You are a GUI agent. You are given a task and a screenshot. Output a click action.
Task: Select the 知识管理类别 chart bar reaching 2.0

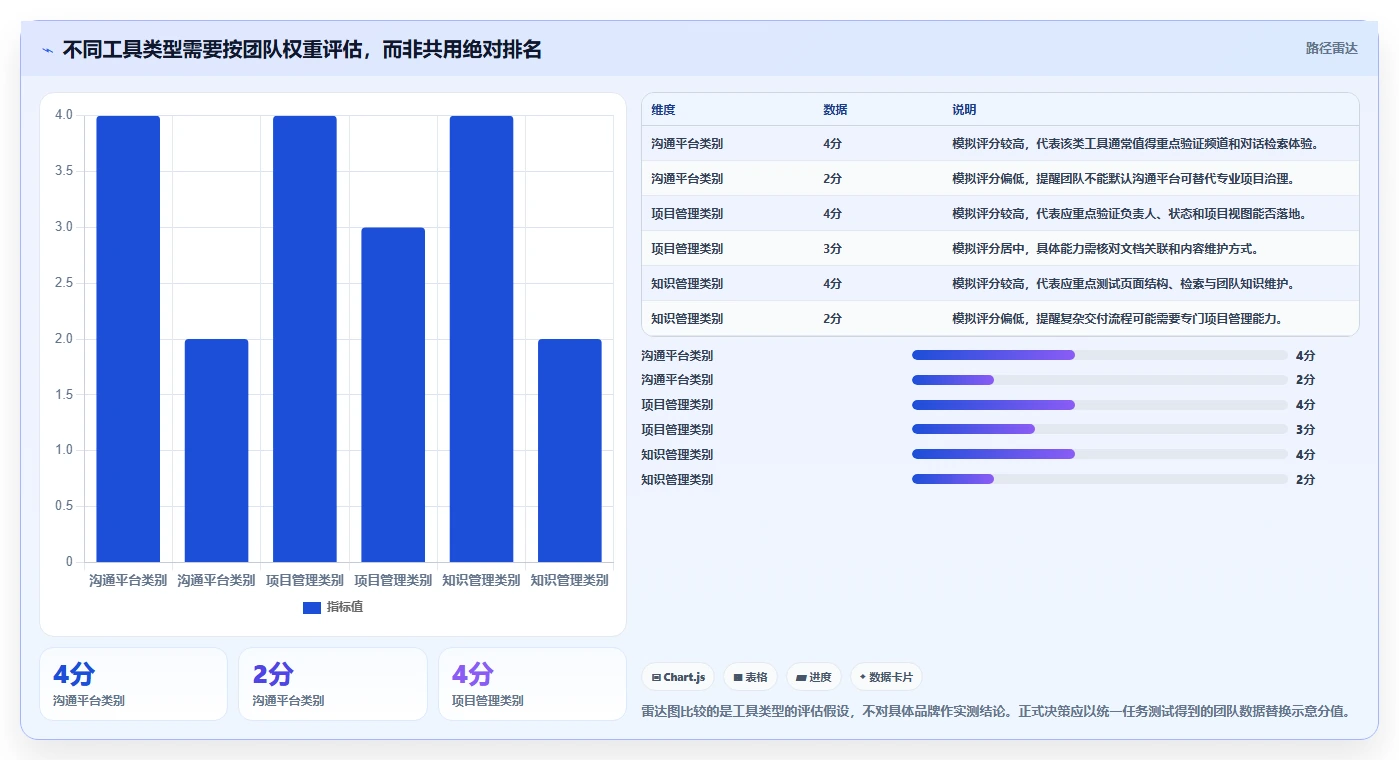tap(569, 450)
